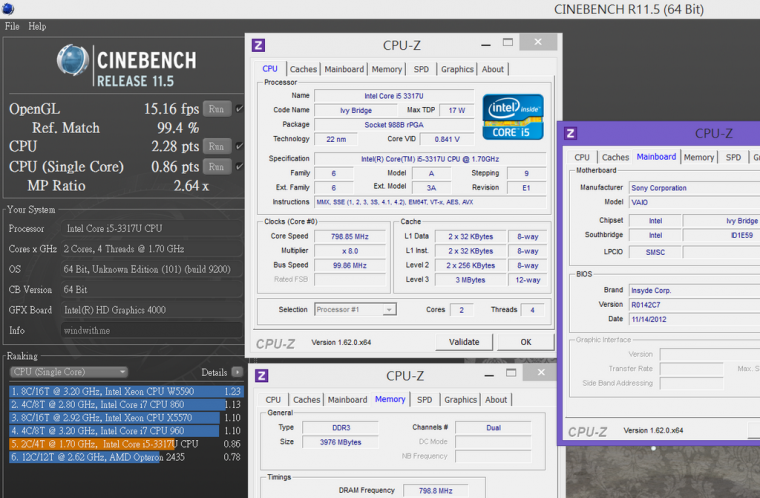This screenshot has height=498, width=760.
Task: Click the Cinebench app icon in title bar
Action: [x=9, y=9]
